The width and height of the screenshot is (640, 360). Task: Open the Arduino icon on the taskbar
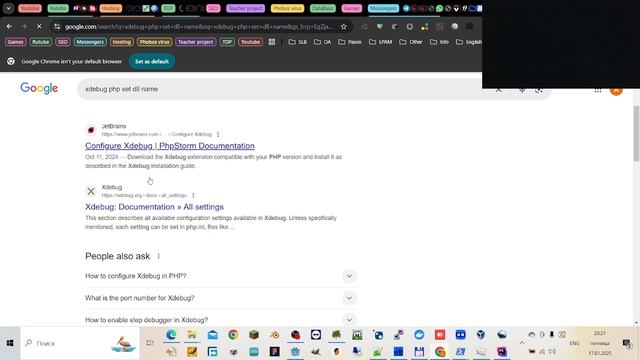(x=254, y=351)
